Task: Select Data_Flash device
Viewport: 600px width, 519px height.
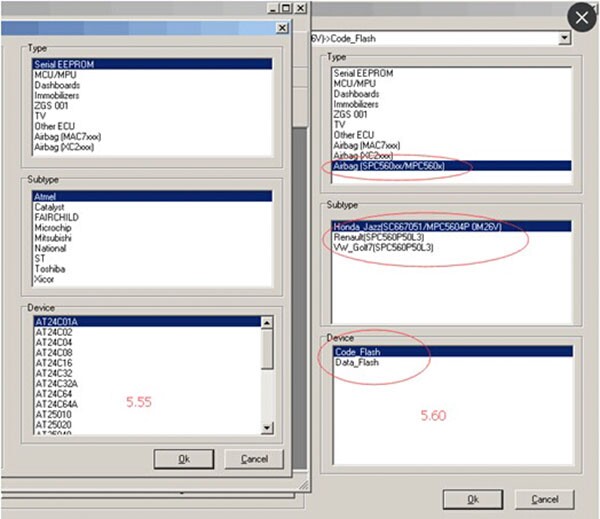Action: tap(356, 363)
